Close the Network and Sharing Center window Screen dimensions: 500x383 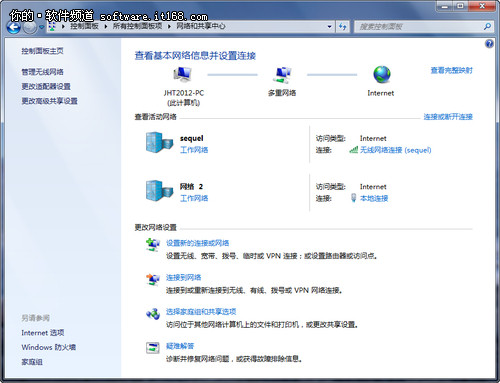pos(482,6)
